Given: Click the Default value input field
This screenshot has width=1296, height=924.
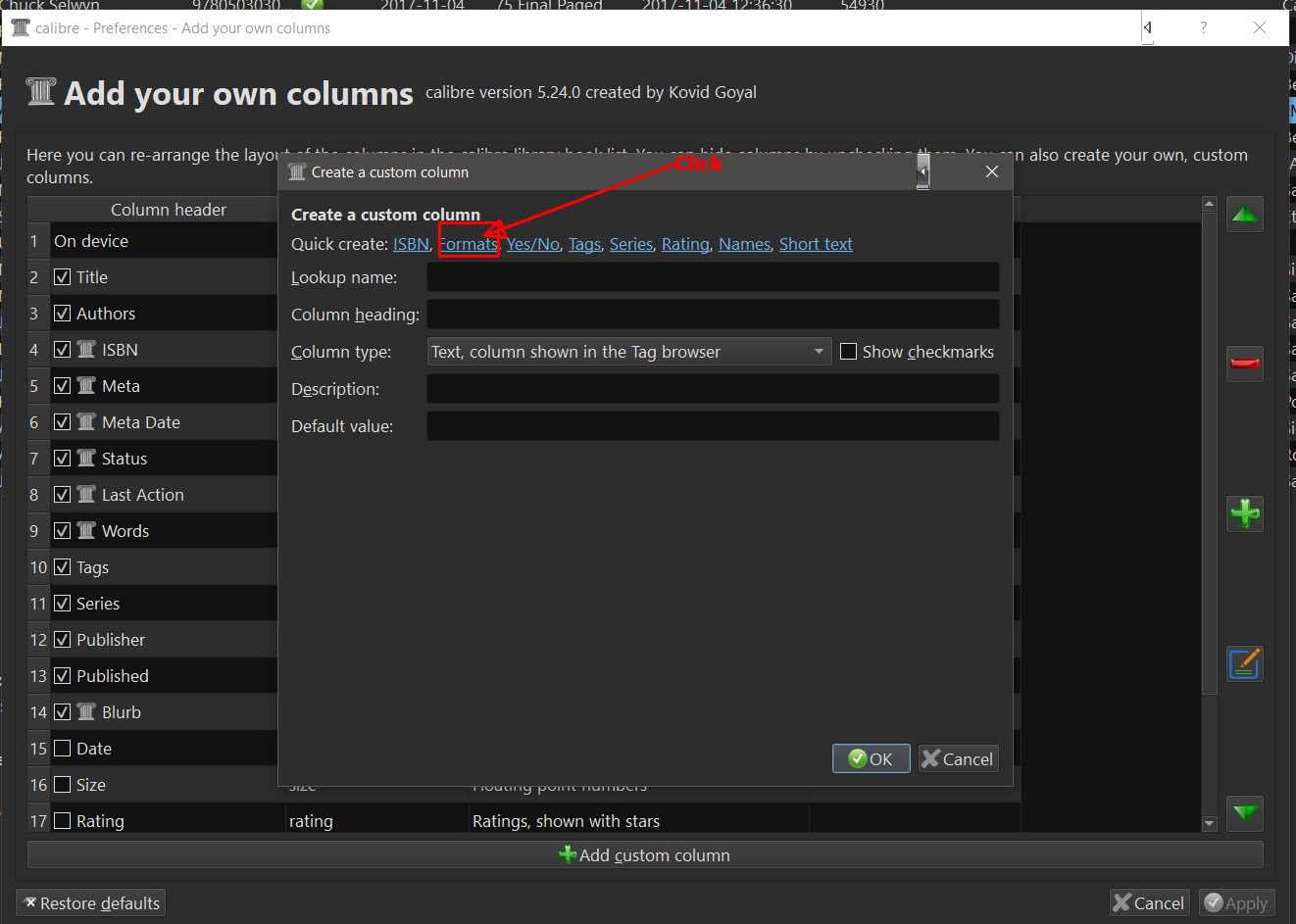Looking at the screenshot, I should point(713,426).
